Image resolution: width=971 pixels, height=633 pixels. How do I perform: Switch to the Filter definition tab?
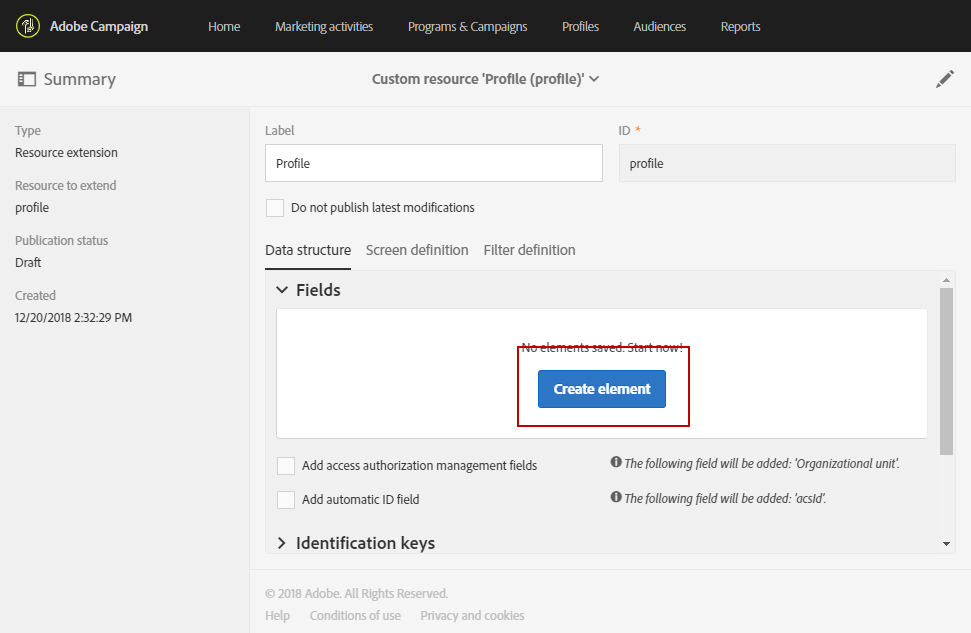click(529, 250)
